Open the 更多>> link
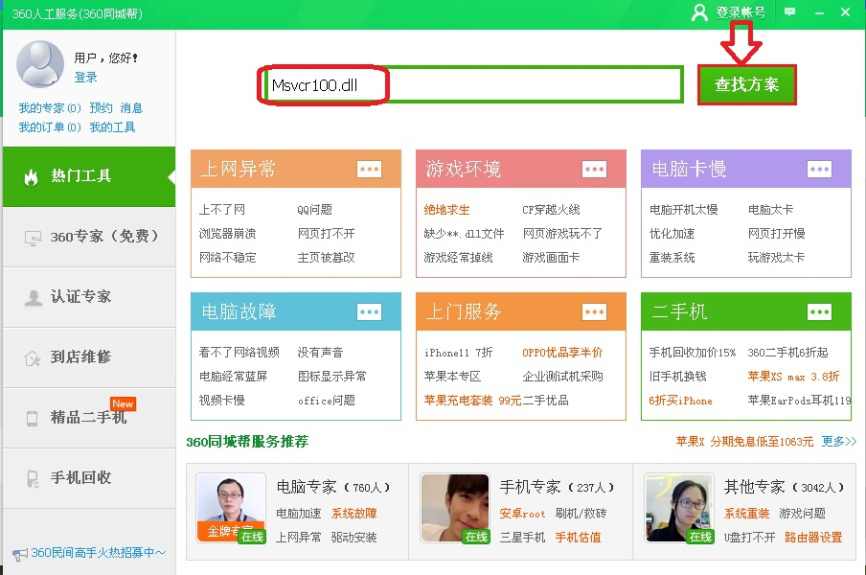The image size is (866, 575). click(839, 441)
